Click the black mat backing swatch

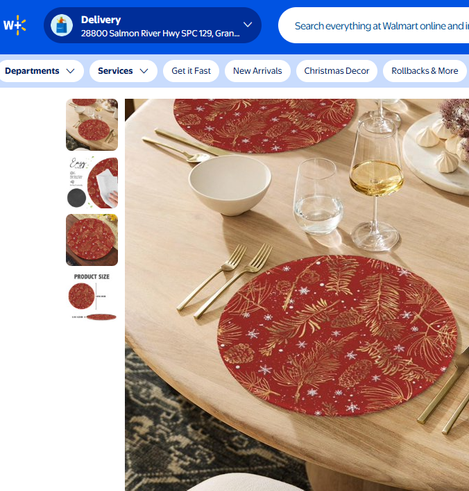pos(76,198)
